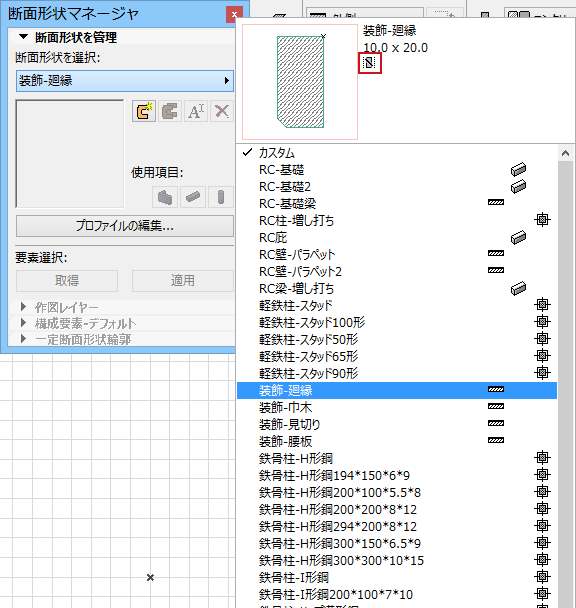Select 装飾-巾木 from the list

coord(397,407)
